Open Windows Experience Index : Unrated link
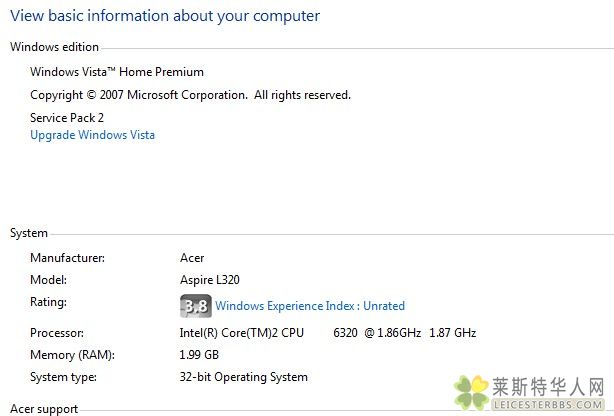 pyautogui.click(x=310, y=306)
